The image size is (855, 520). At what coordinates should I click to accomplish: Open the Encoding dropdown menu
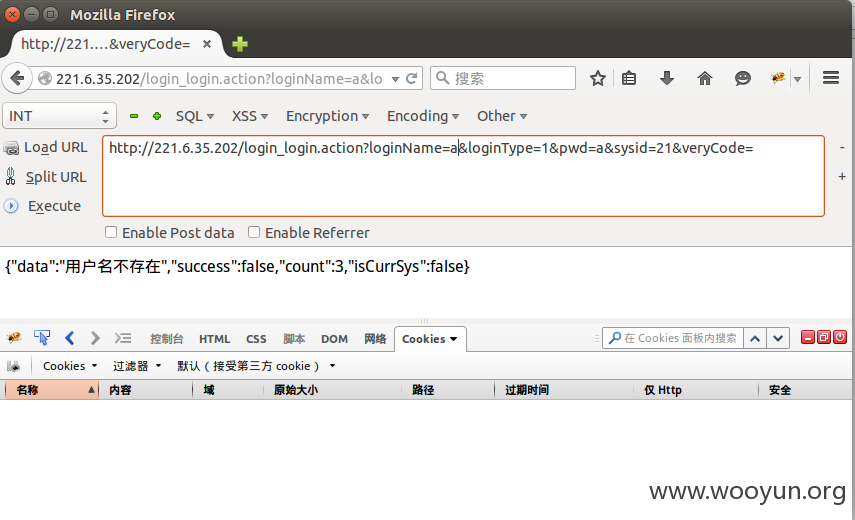[423, 116]
